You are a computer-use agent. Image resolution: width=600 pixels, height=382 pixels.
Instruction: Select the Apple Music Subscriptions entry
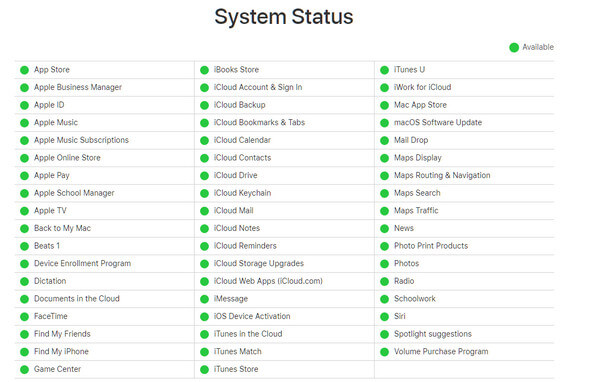pos(81,140)
